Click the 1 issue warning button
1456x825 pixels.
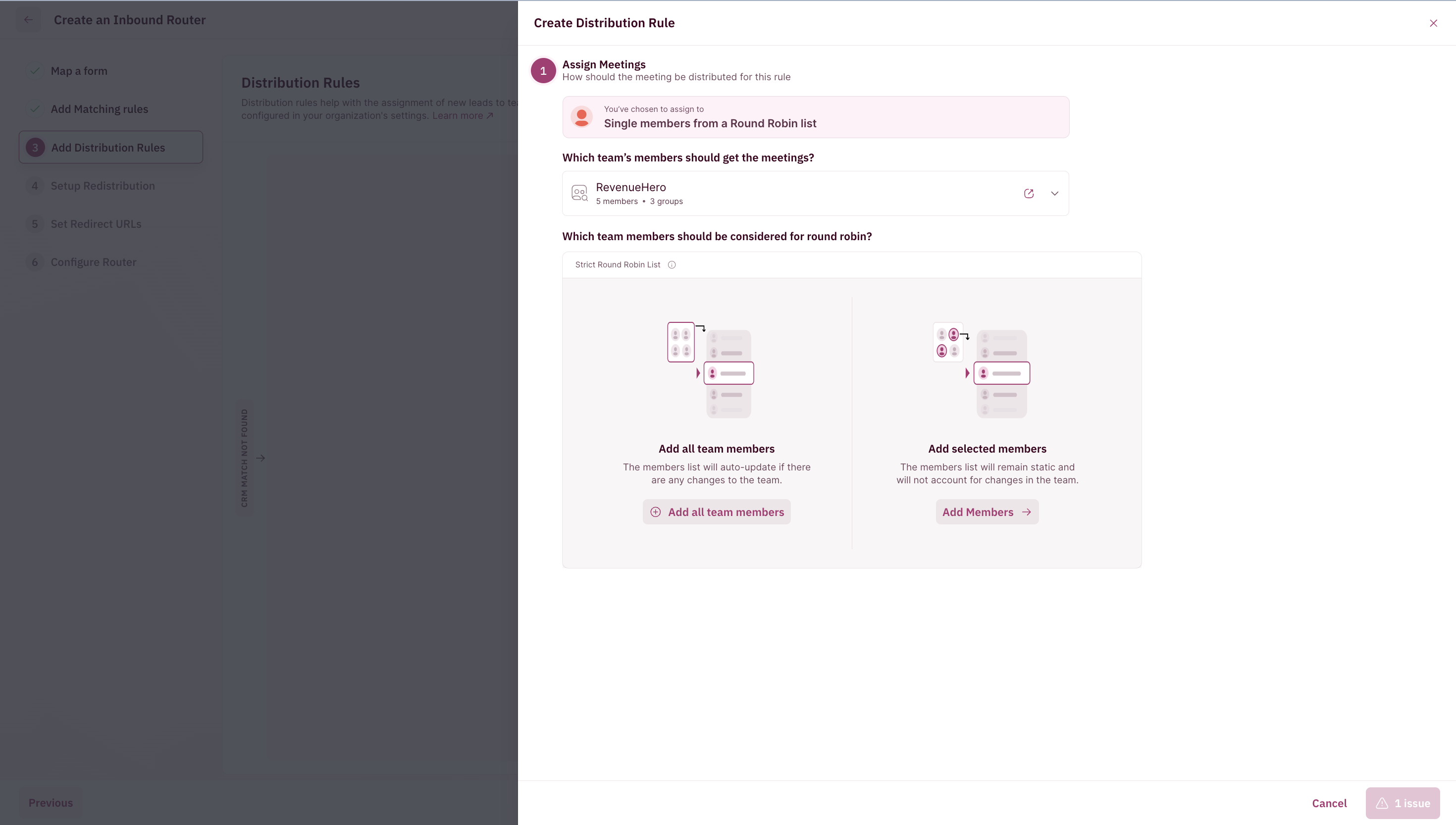(1402, 803)
